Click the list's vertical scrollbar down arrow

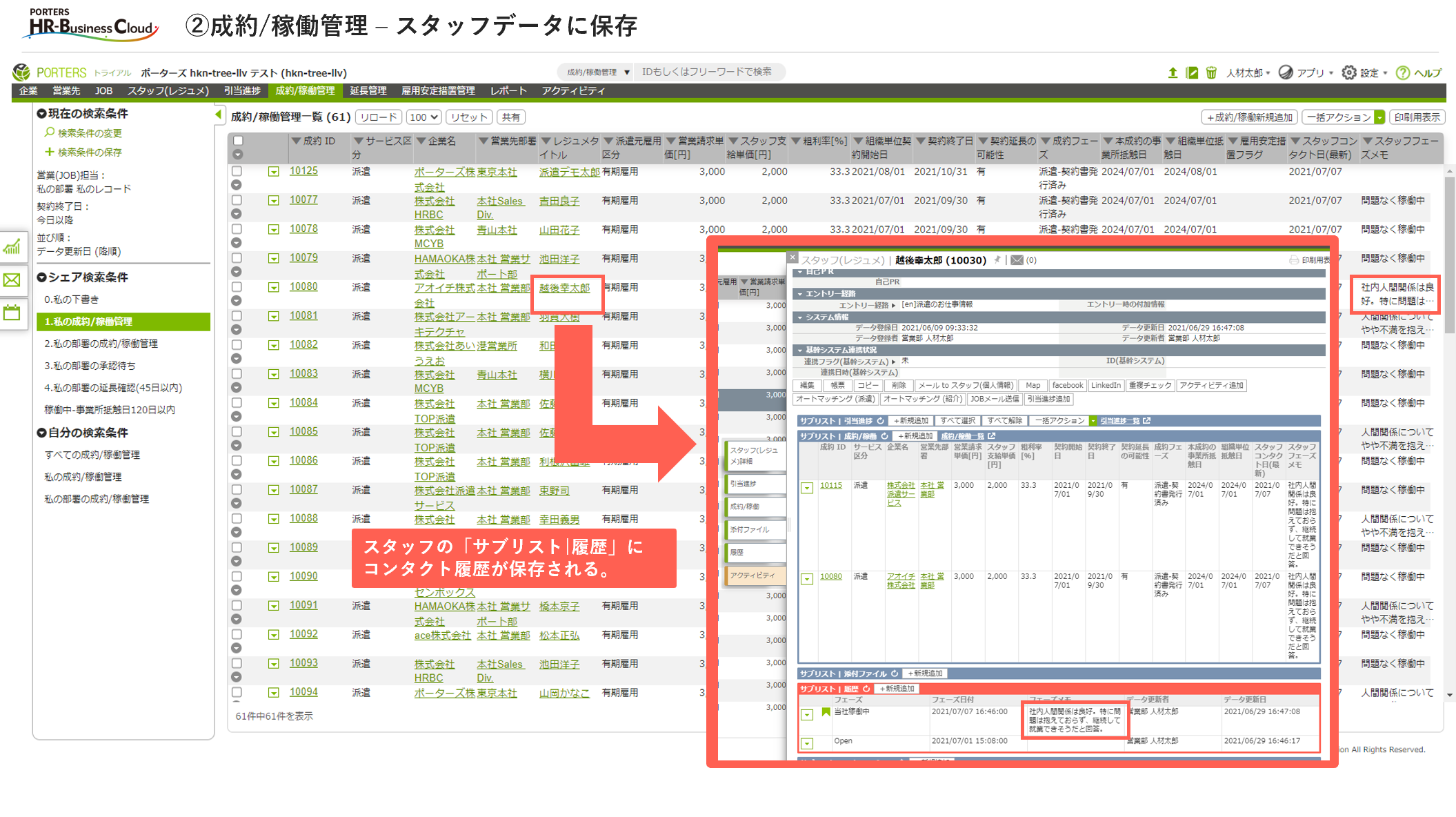click(1450, 695)
